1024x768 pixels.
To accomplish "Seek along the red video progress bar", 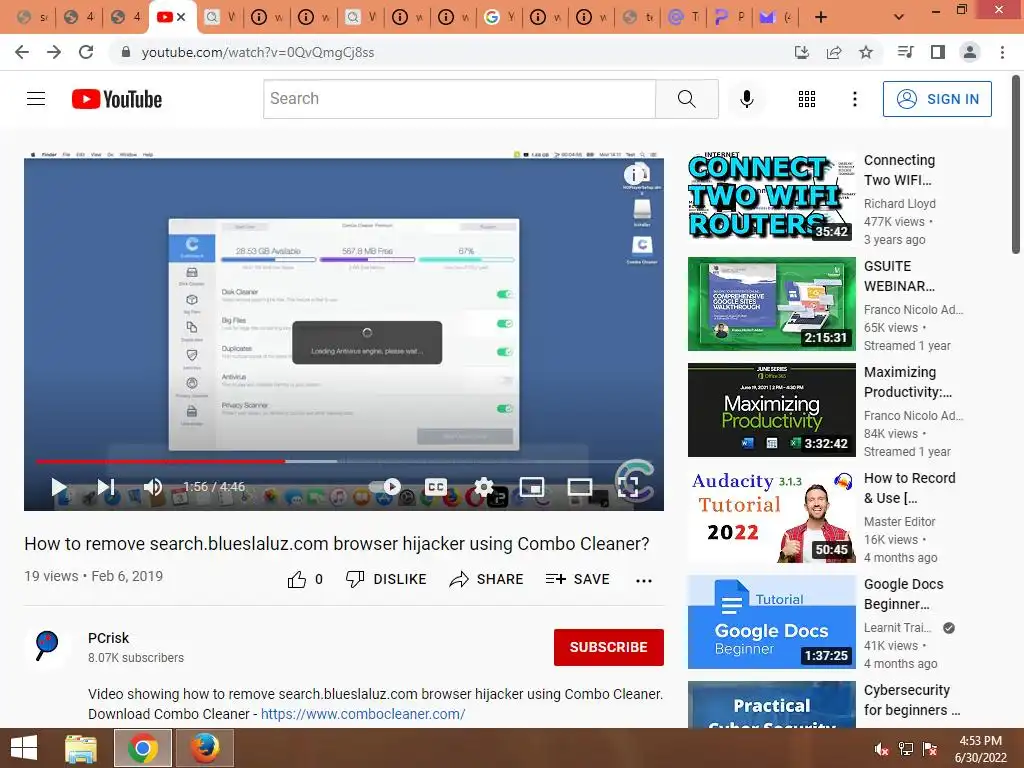I will point(161,461).
